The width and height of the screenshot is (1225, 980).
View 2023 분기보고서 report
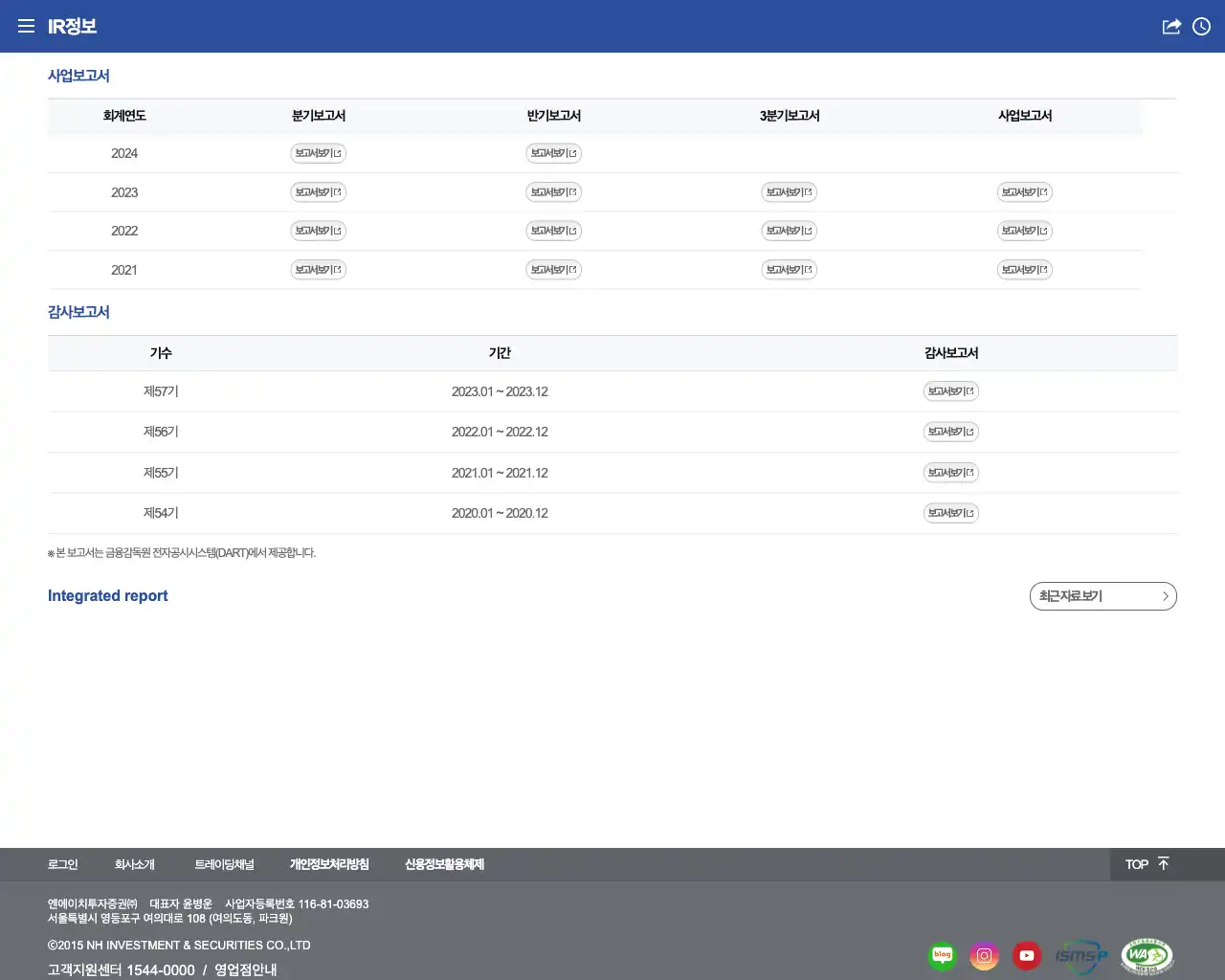(319, 192)
